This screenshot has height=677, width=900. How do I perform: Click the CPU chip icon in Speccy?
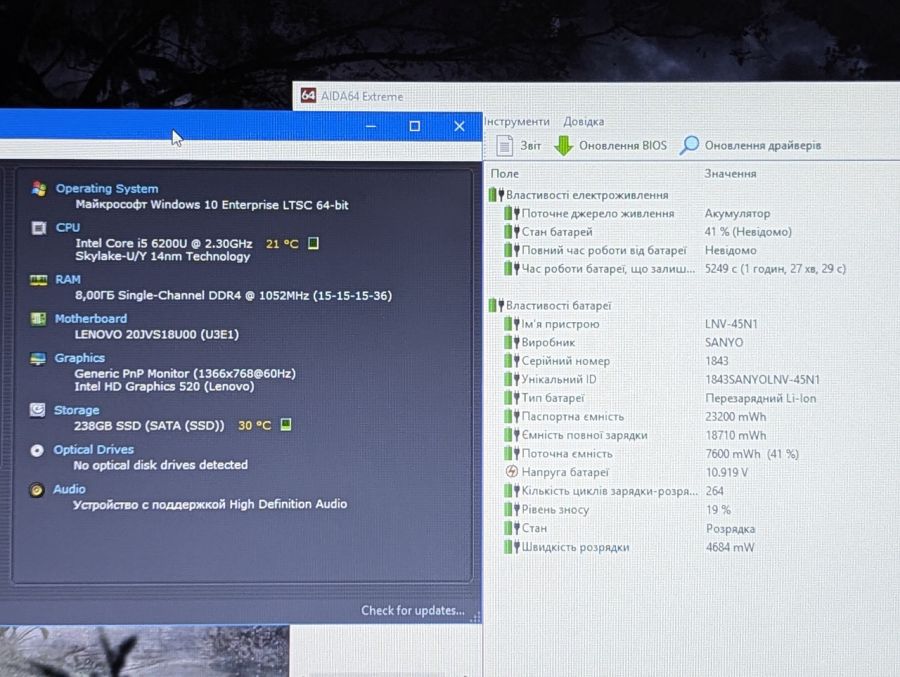(38, 228)
